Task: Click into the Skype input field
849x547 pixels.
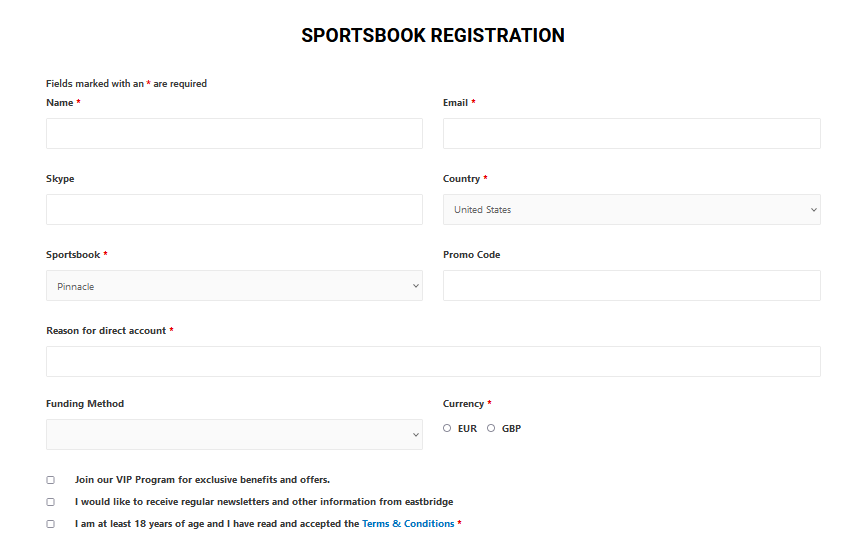Action: click(x=234, y=210)
